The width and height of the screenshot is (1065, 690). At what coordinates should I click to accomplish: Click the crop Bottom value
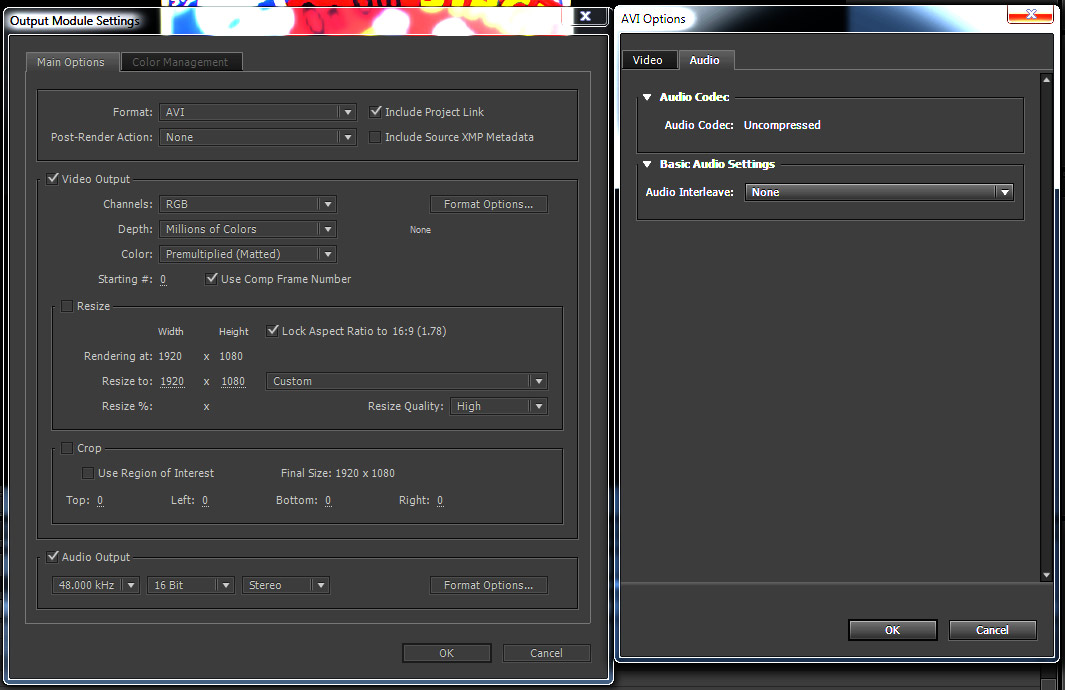[328, 501]
